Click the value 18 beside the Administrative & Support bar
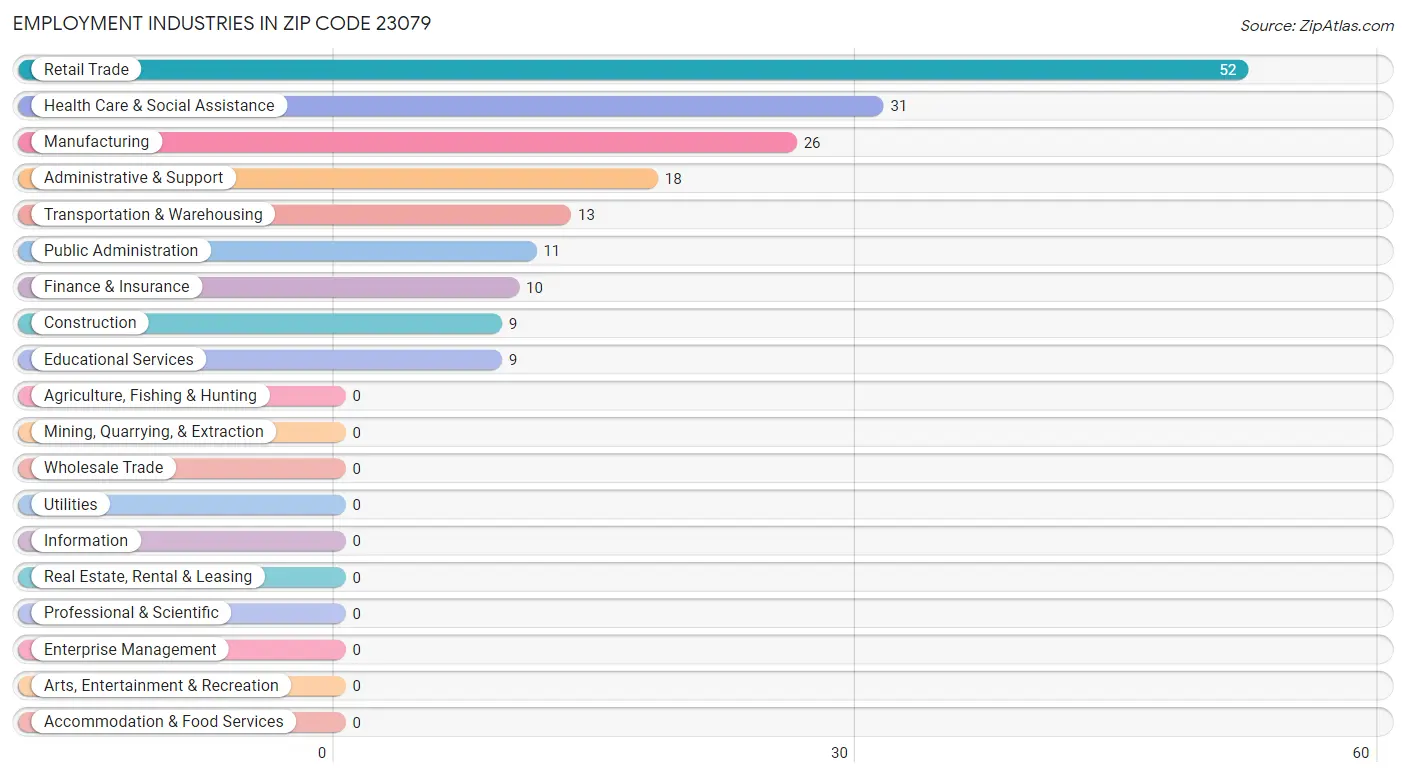The width and height of the screenshot is (1406, 777). click(673, 179)
